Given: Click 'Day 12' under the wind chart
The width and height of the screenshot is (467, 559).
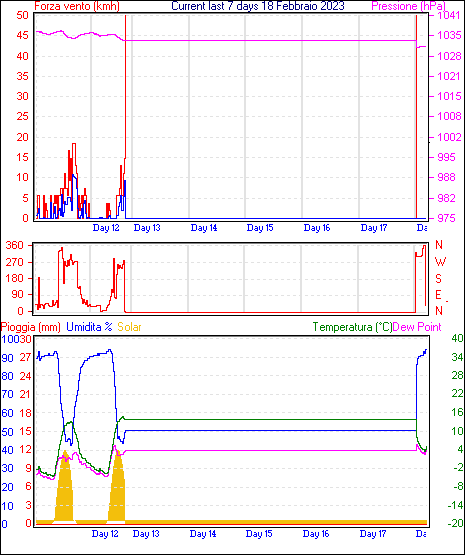Looking at the screenshot, I should coord(106,228).
